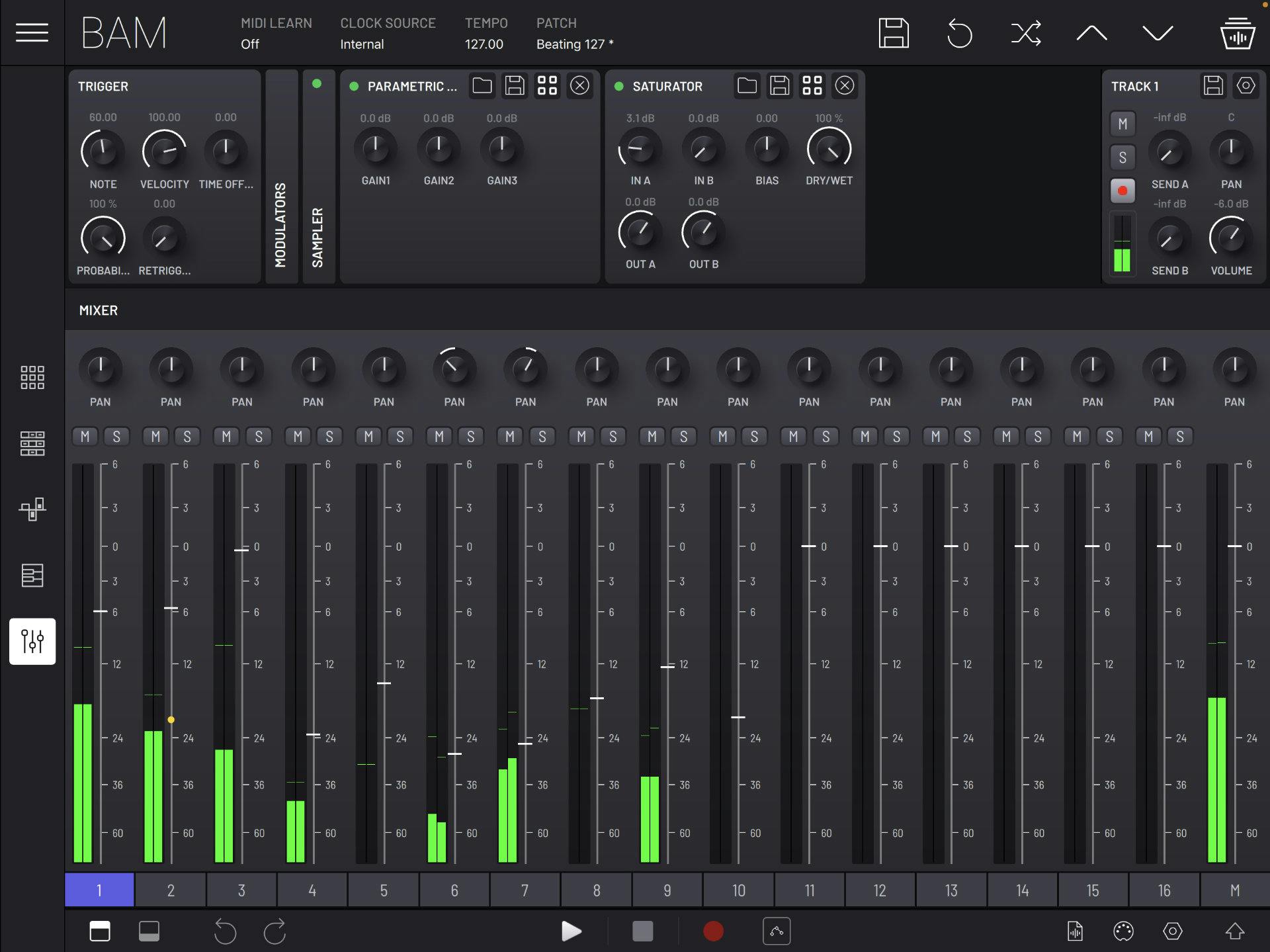Open the Saturator preset browser folder
This screenshot has height=952, width=1270.
(747, 85)
